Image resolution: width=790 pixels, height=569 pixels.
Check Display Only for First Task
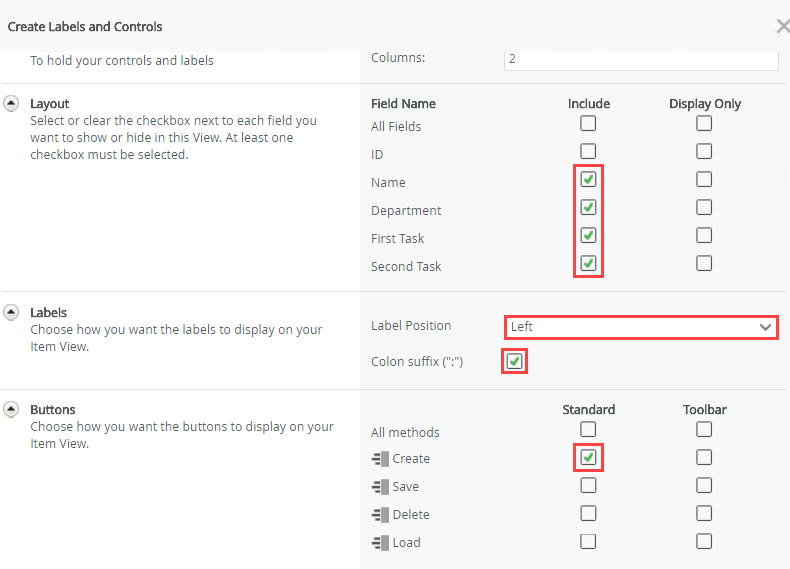pos(704,235)
